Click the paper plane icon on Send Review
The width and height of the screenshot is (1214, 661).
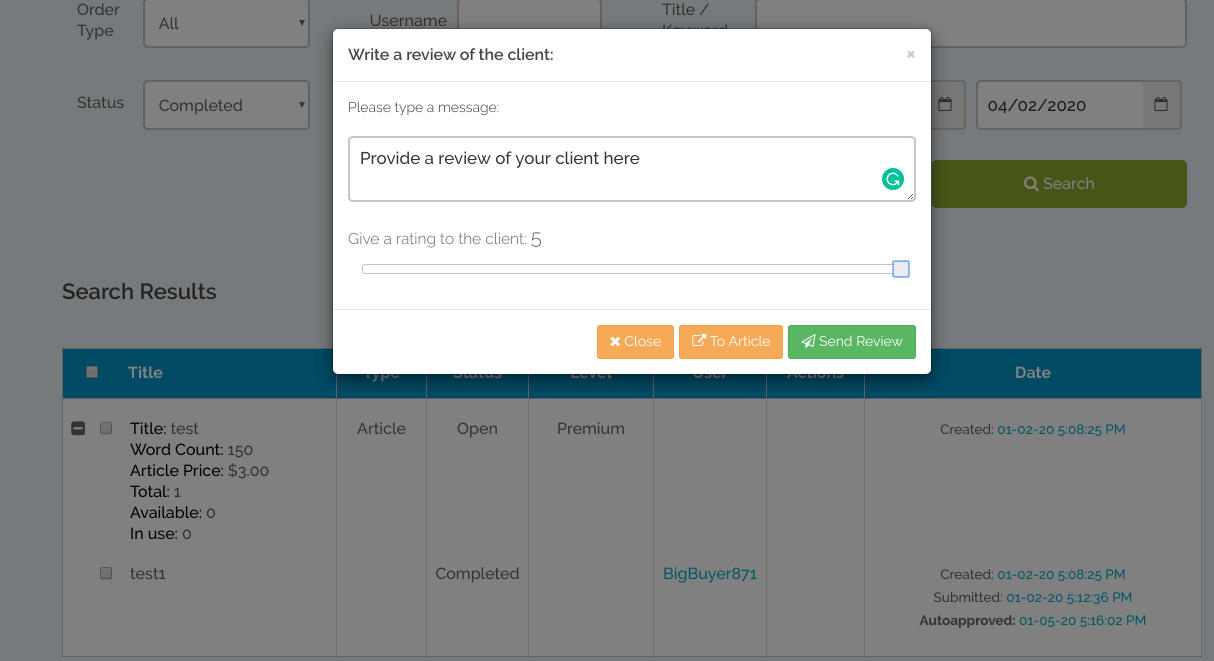click(808, 341)
